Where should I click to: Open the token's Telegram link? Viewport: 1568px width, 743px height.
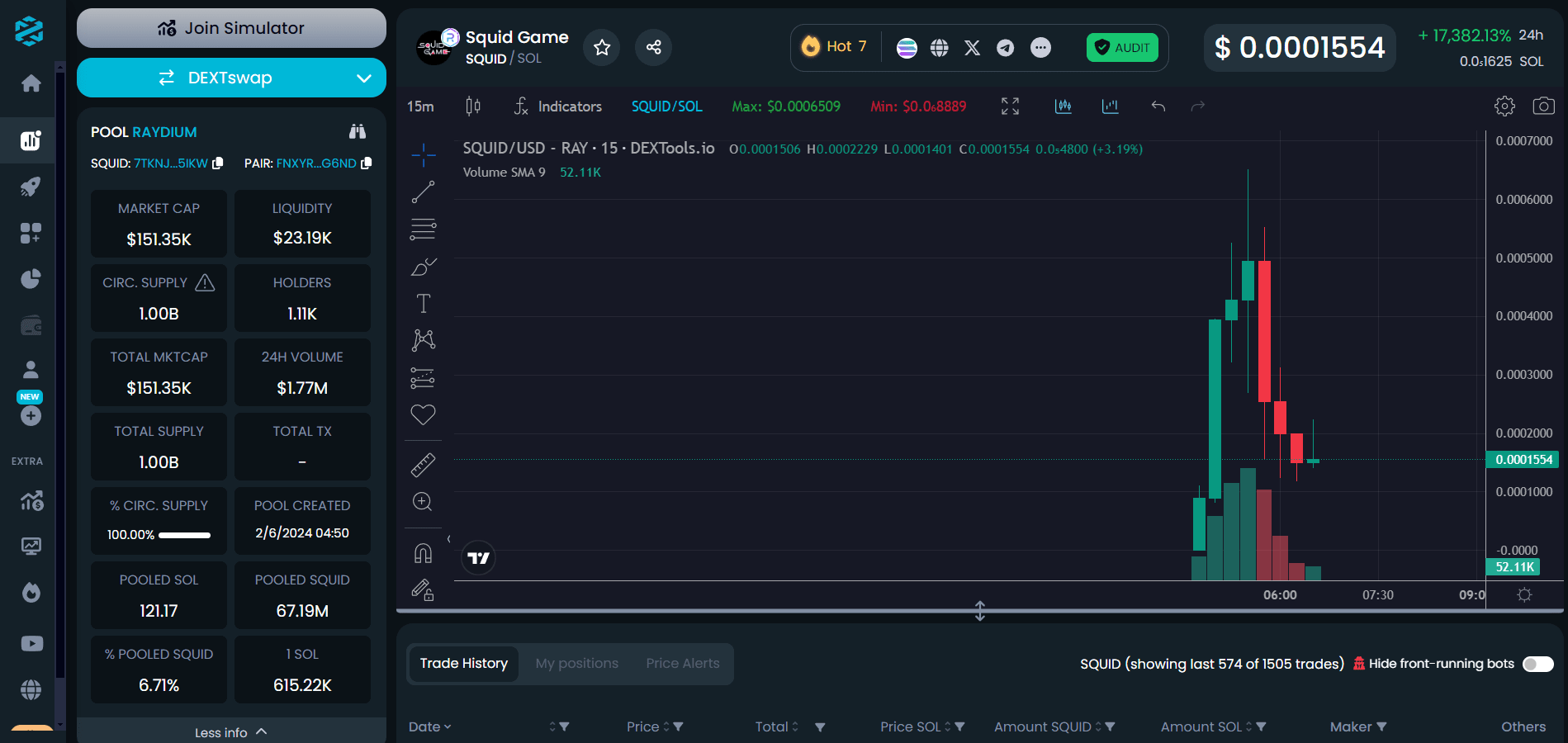(1005, 48)
